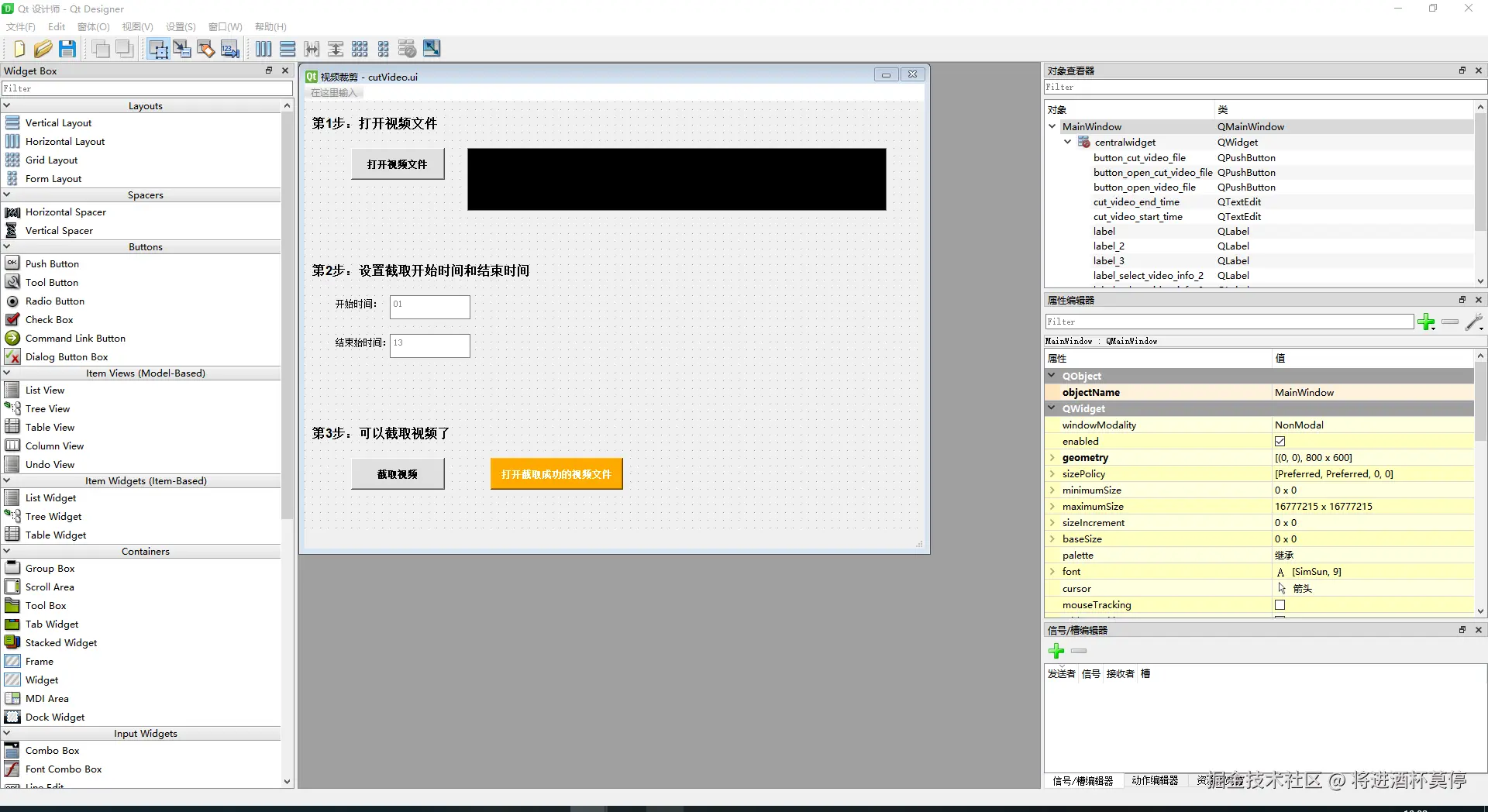The image size is (1488, 812).
Task: Collapse Item Views (Model-Based) category
Action: point(7,373)
